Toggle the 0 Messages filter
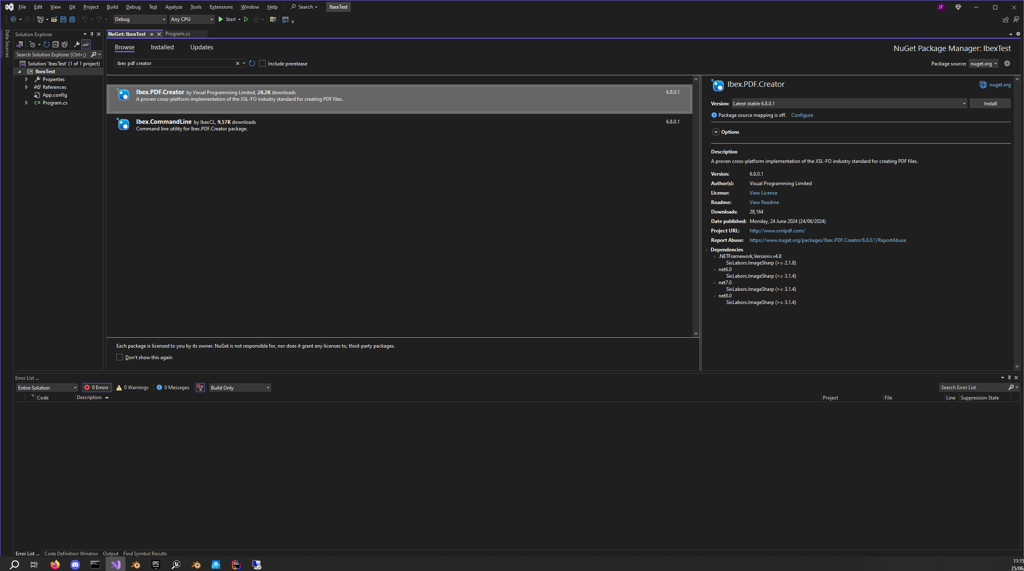The image size is (1024, 571). click(x=173, y=388)
